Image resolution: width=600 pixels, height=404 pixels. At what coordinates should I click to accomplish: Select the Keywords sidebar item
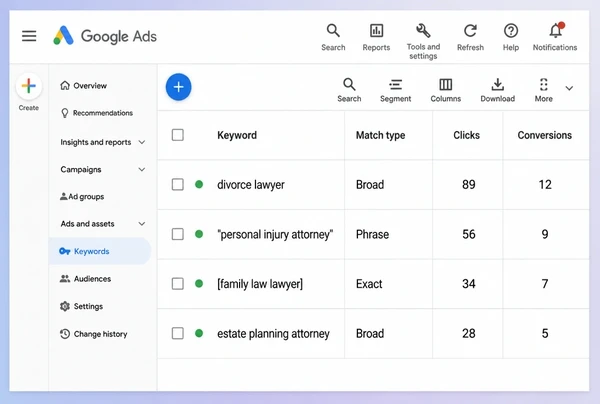100,251
